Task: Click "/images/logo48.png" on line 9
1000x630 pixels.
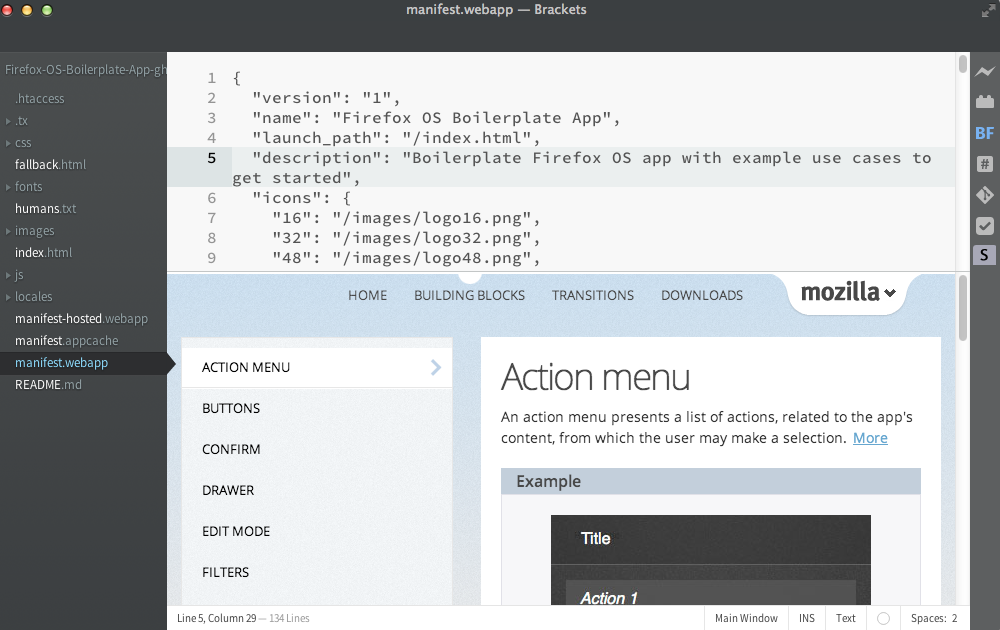Action: 432,258
